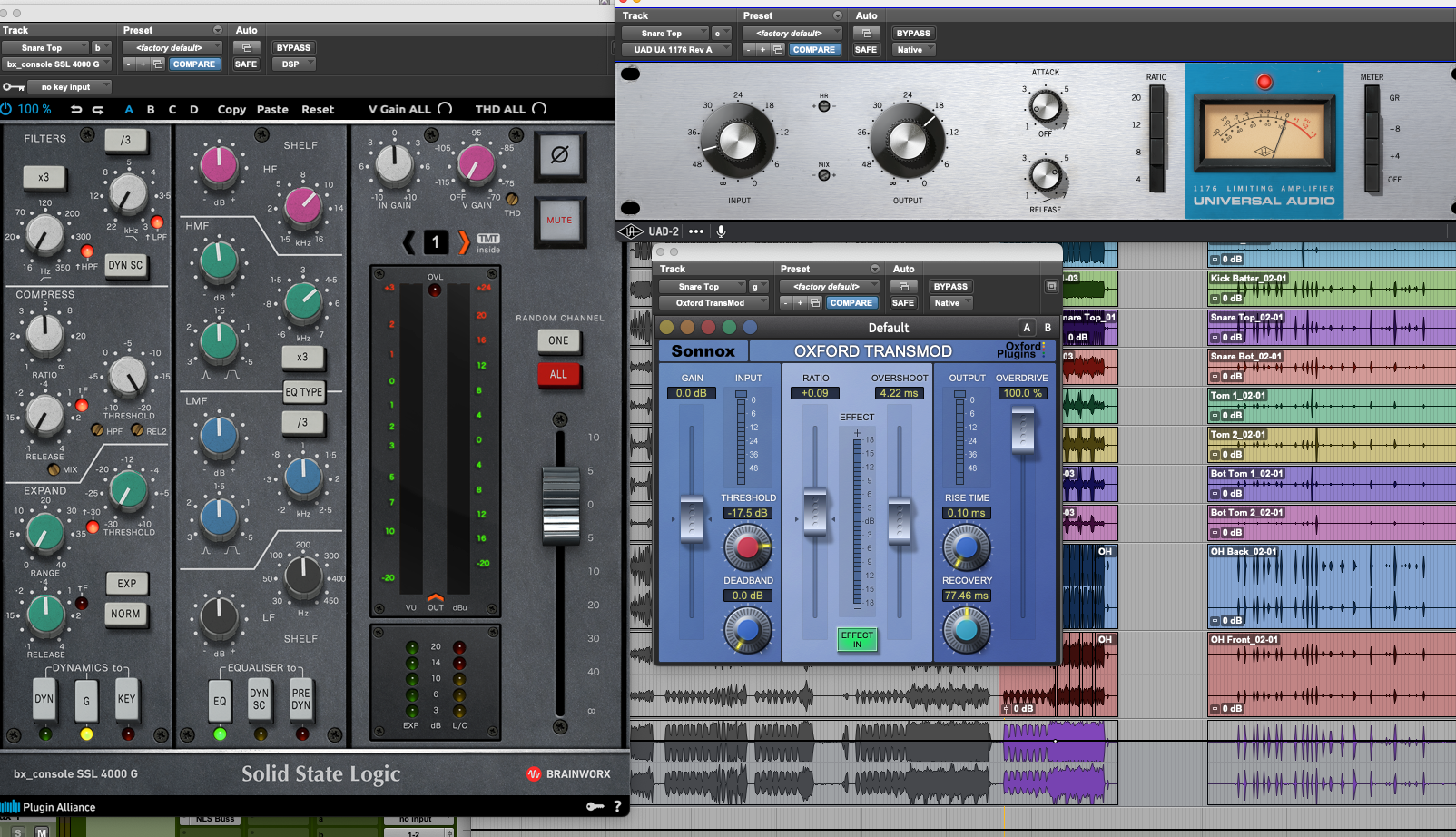
Task: Click Oxford TransMod target square icon at right
Action: click(x=1051, y=286)
